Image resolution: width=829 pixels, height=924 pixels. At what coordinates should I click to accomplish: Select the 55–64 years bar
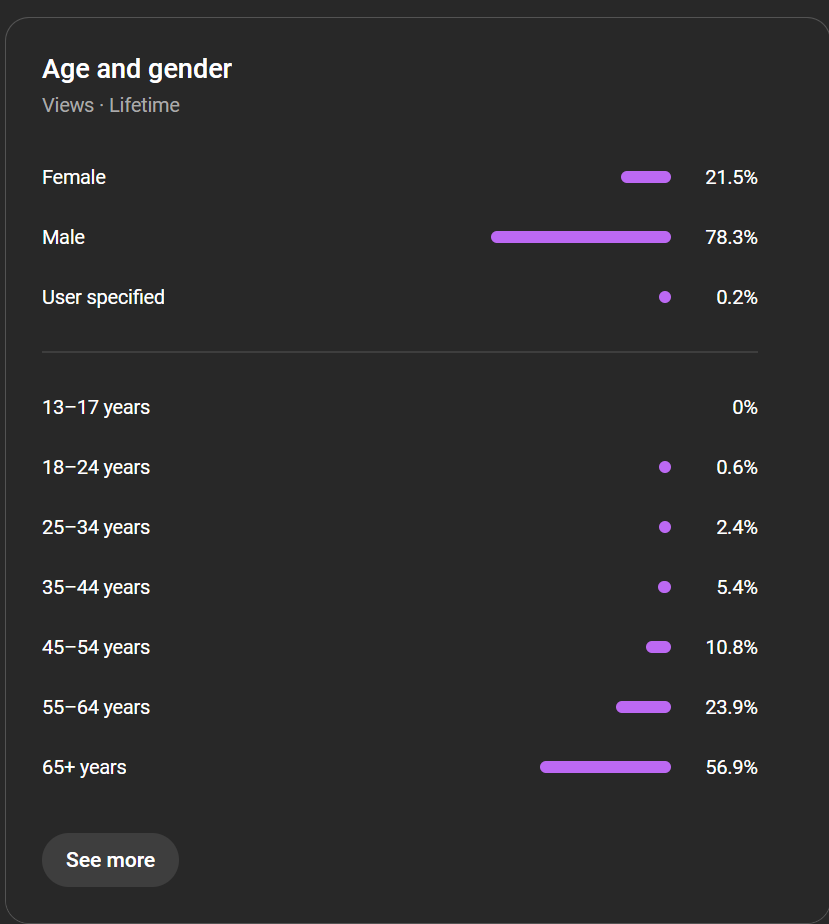643,707
